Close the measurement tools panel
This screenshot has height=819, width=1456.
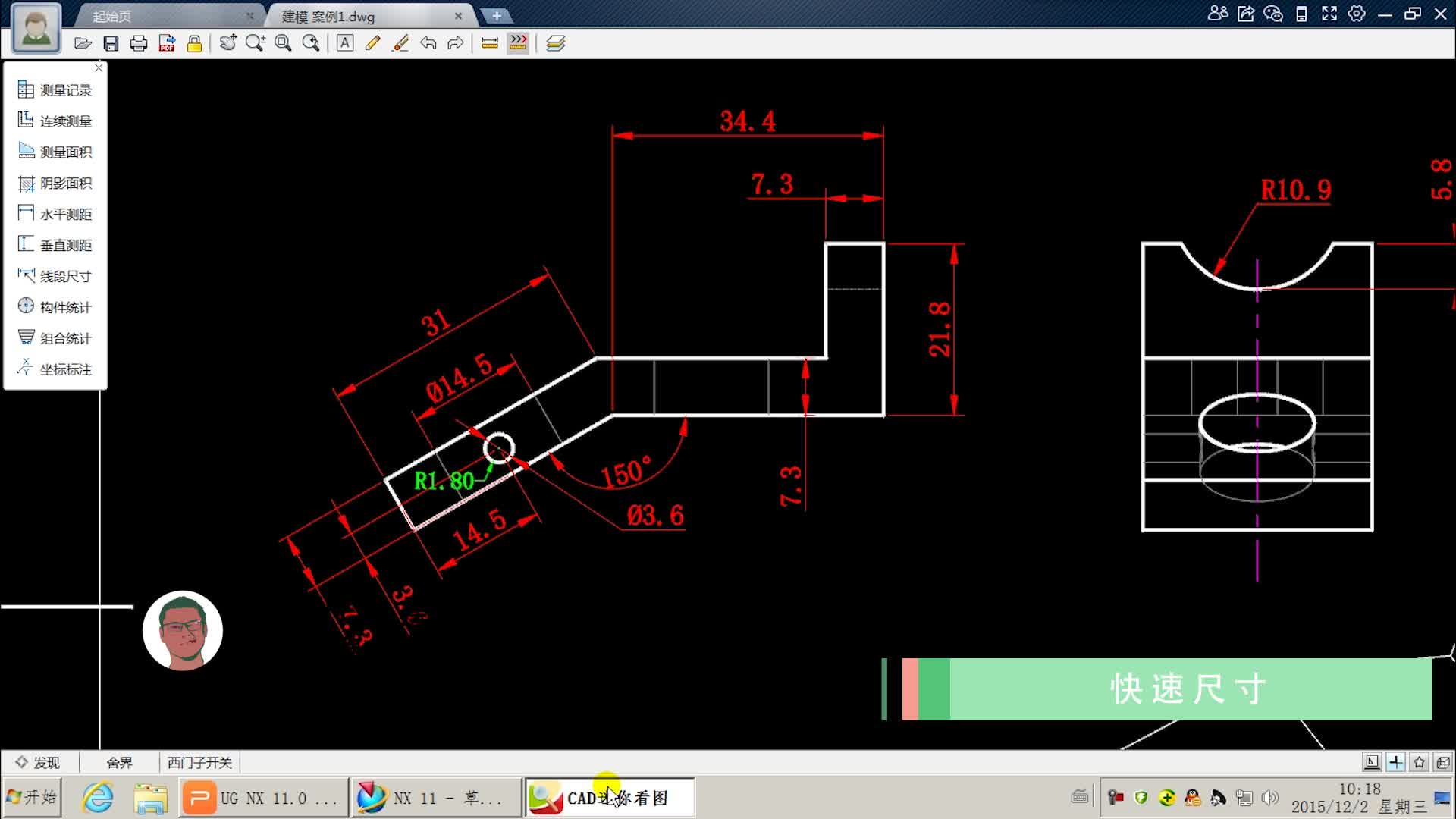pos(99,68)
